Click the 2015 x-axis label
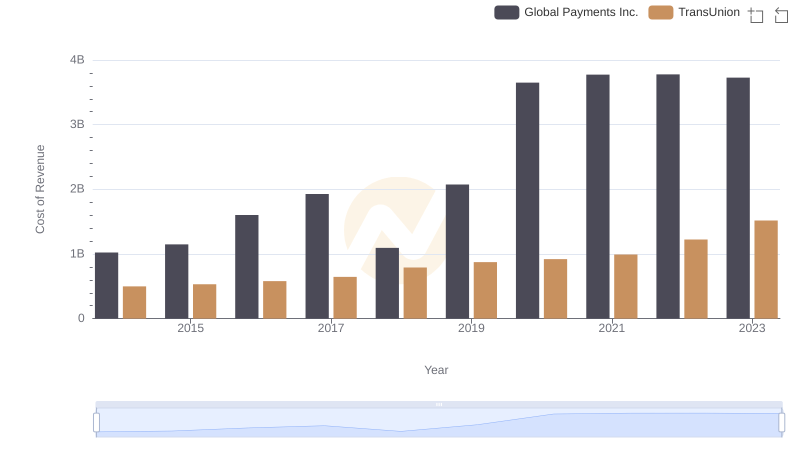 click(x=191, y=328)
